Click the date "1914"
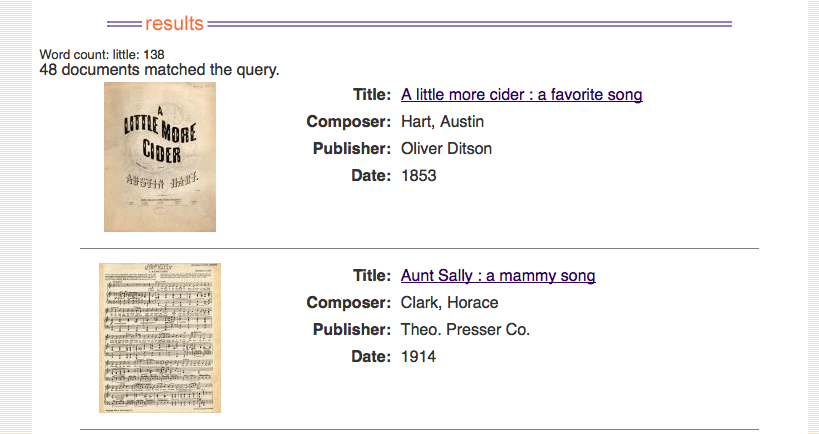819x434 pixels. coord(419,357)
